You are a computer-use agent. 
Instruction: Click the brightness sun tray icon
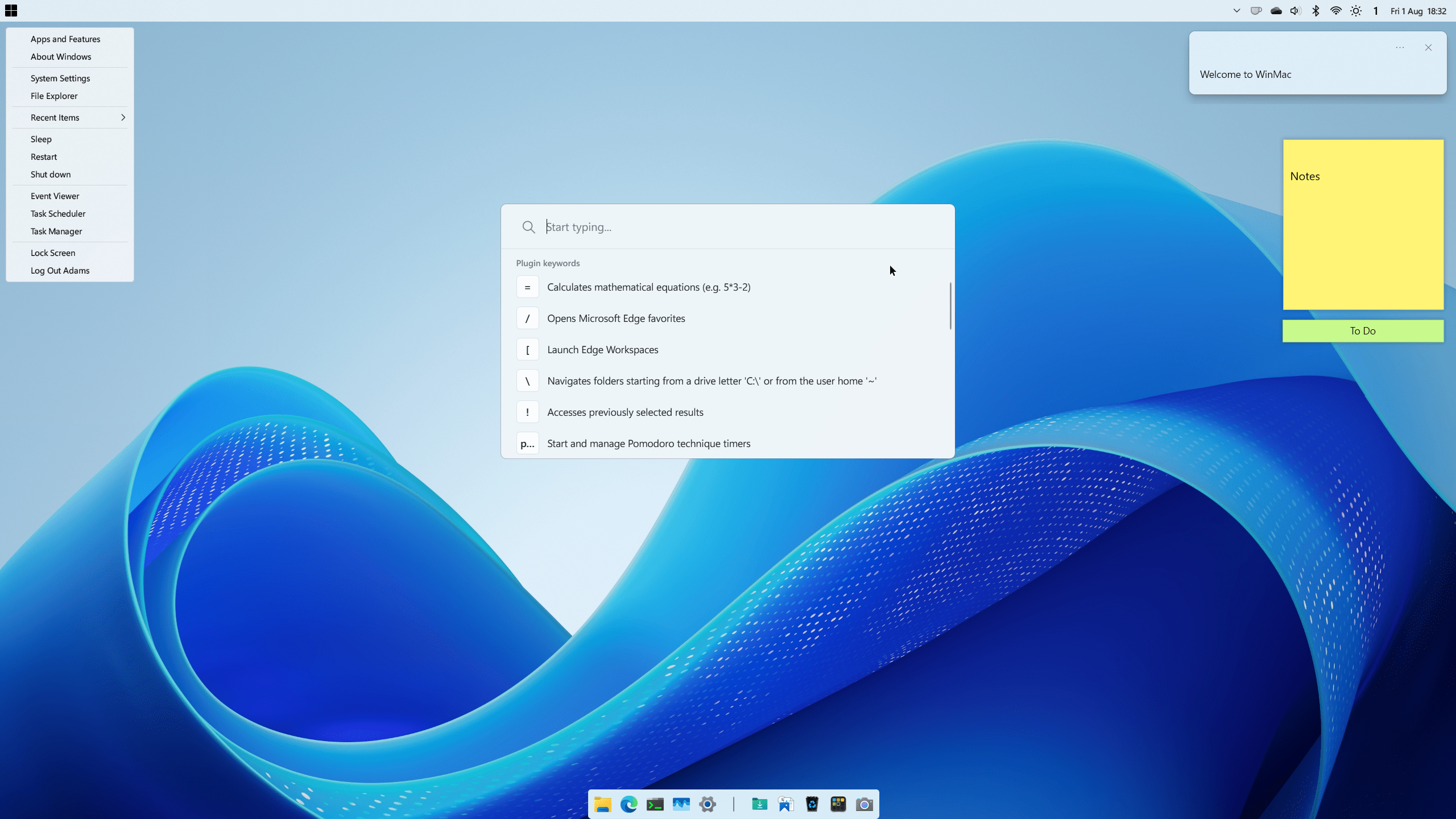coord(1356,11)
